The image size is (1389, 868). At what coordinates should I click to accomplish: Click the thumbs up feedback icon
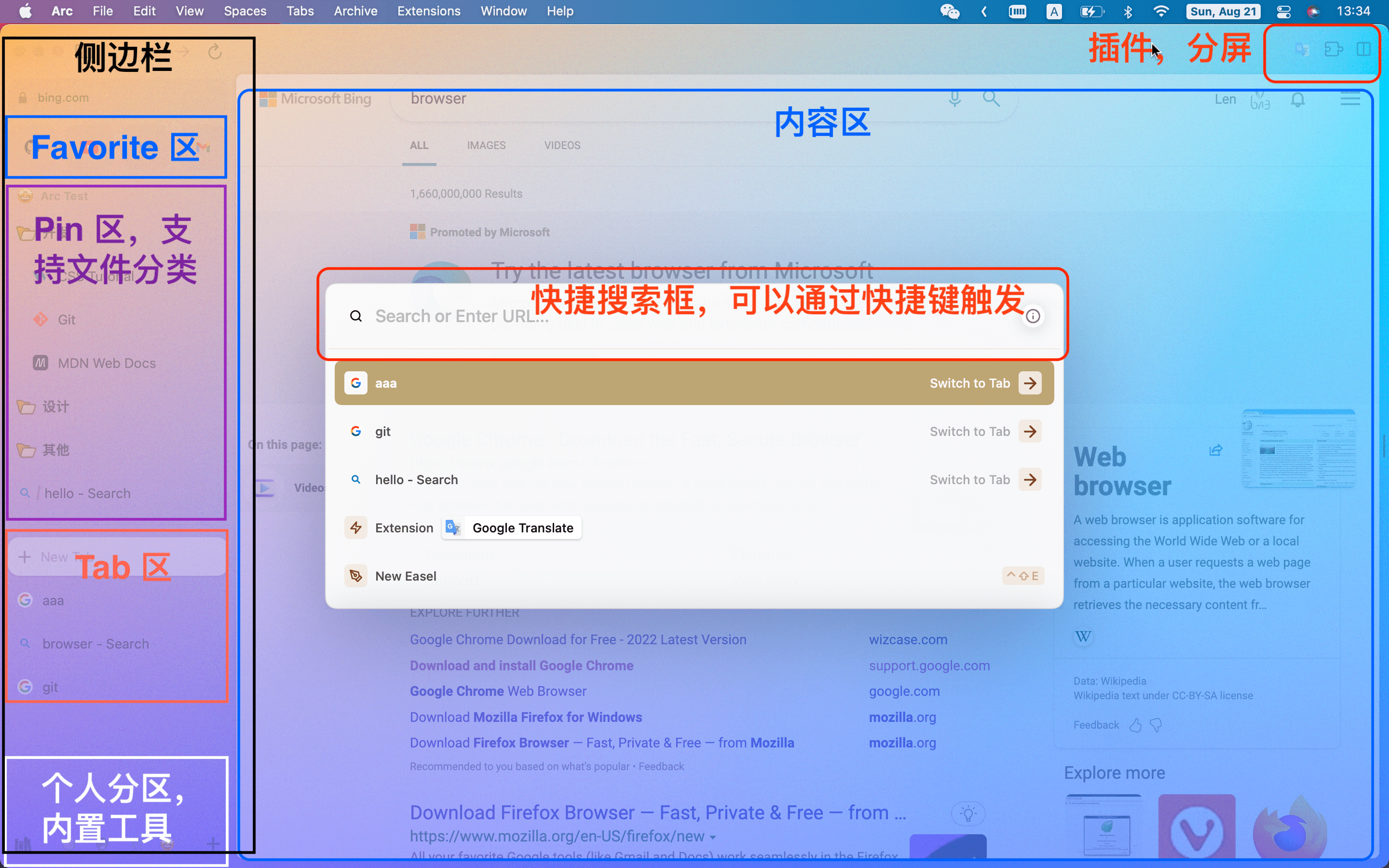(x=1135, y=725)
